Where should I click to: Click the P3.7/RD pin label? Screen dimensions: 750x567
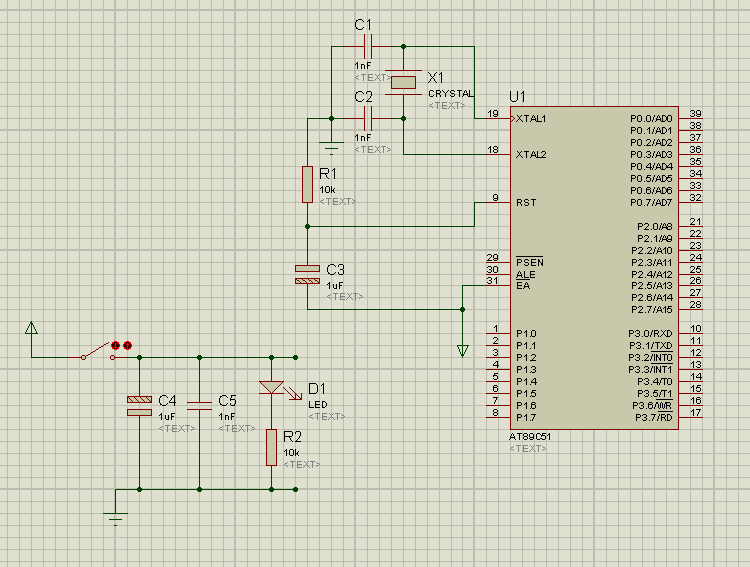pyautogui.click(x=653, y=418)
